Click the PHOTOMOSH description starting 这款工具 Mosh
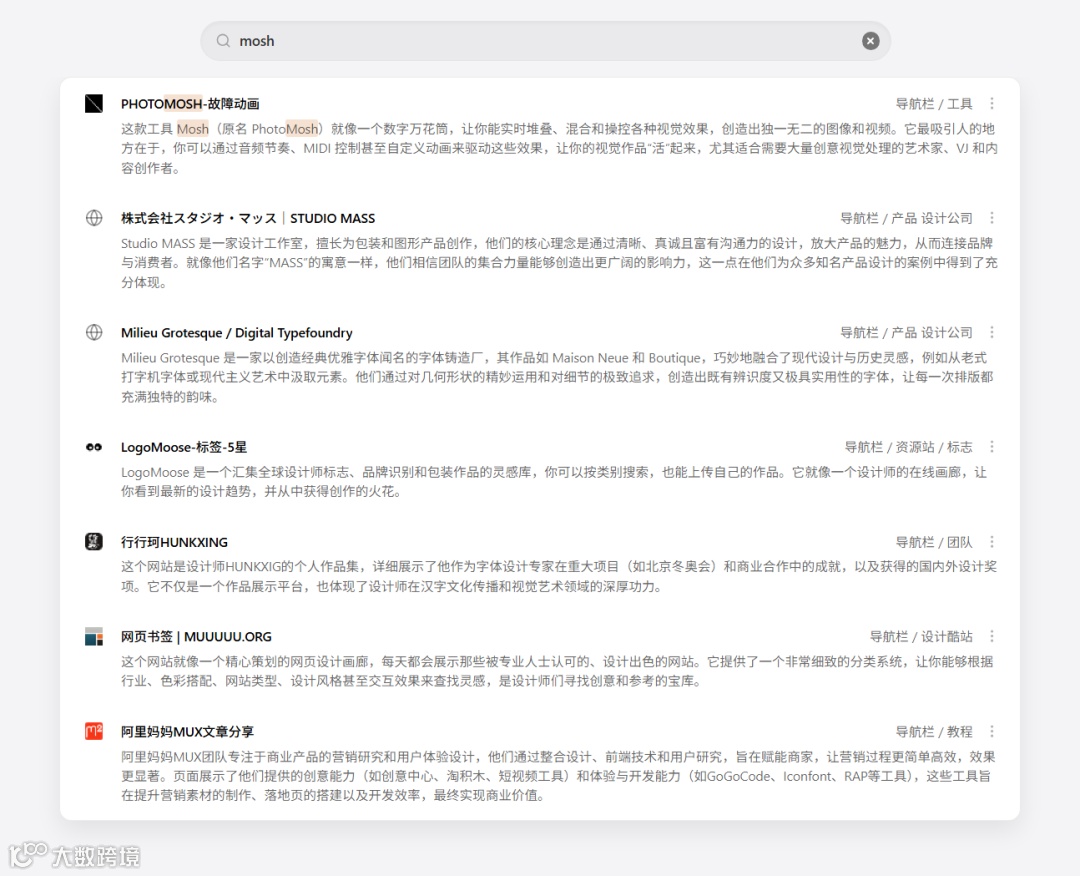This screenshot has width=1080, height=876. [559, 148]
